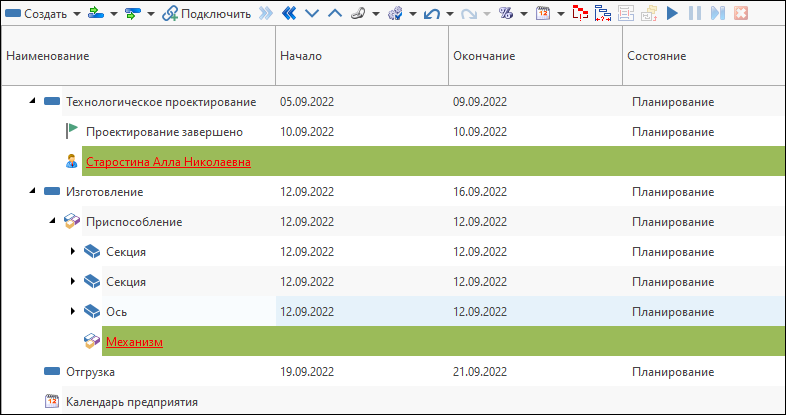Click the insert-task-below icon with green arrow
This screenshot has width=786, height=415.
(133, 14)
